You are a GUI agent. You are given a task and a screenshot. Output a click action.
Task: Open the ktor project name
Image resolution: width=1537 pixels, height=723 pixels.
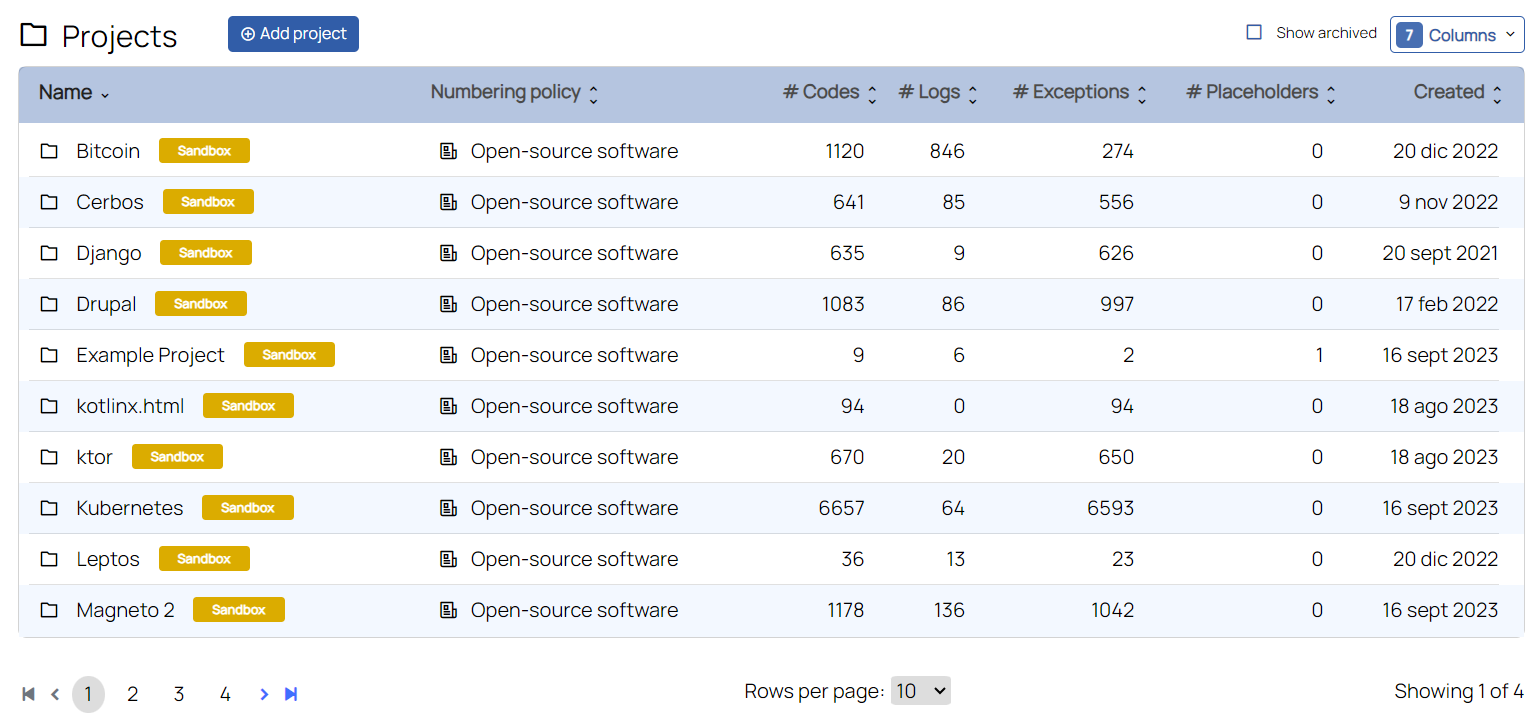[x=95, y=457]
